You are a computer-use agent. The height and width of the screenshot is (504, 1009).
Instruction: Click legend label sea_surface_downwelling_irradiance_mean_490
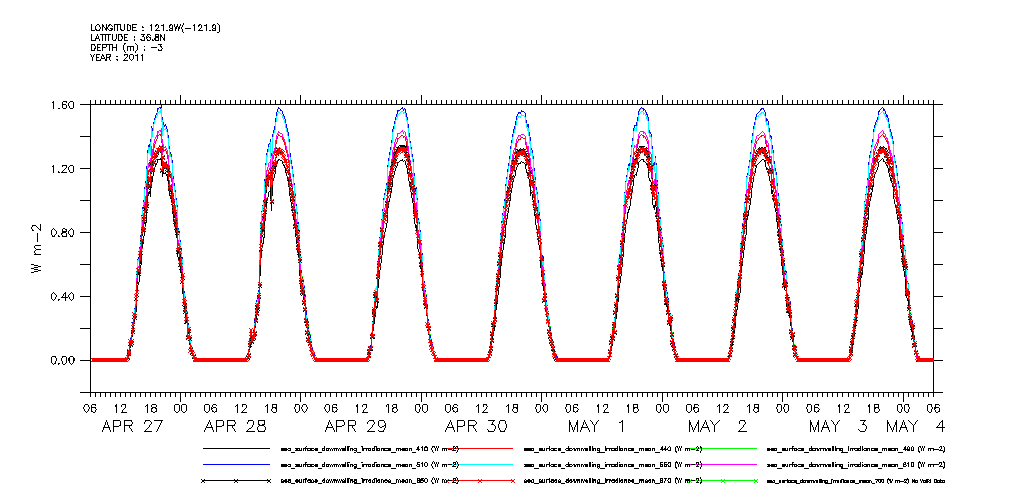click(856, 448)
